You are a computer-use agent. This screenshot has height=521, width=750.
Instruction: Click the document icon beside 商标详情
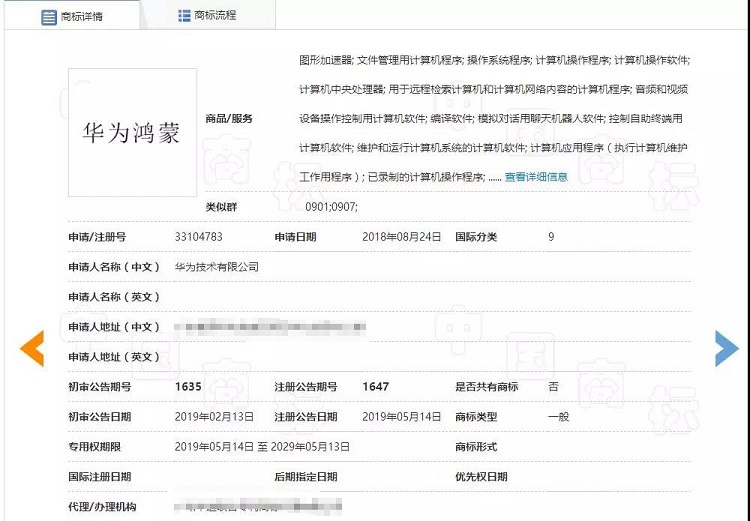tap(48, 17)
